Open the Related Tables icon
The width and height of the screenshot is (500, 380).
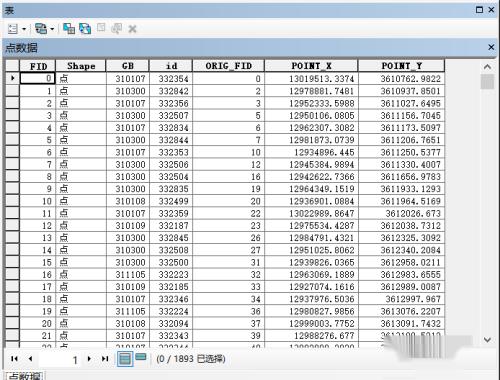[41, 29]
